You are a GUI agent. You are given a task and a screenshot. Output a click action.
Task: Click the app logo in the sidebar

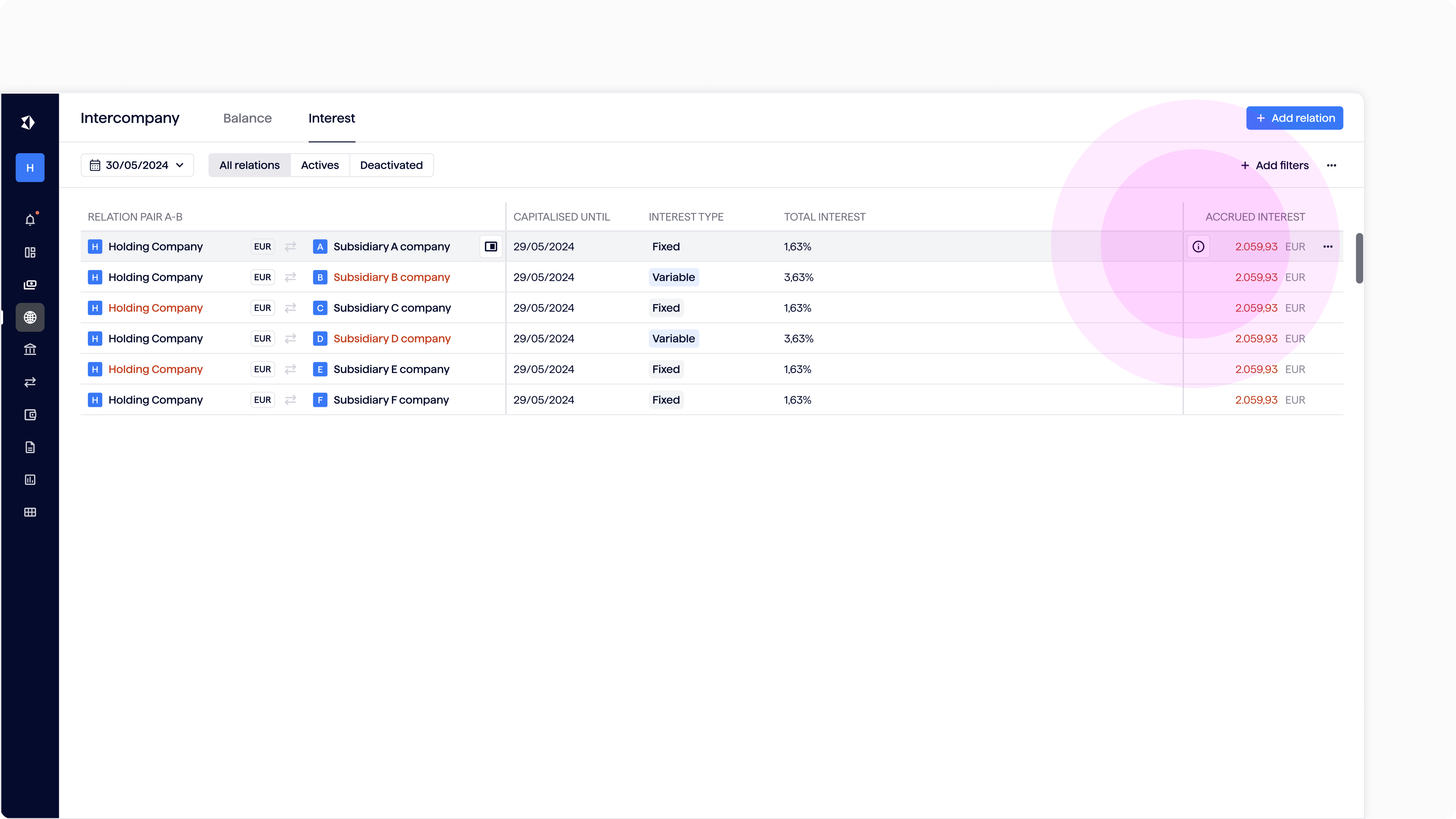click(x=28, y=122)
